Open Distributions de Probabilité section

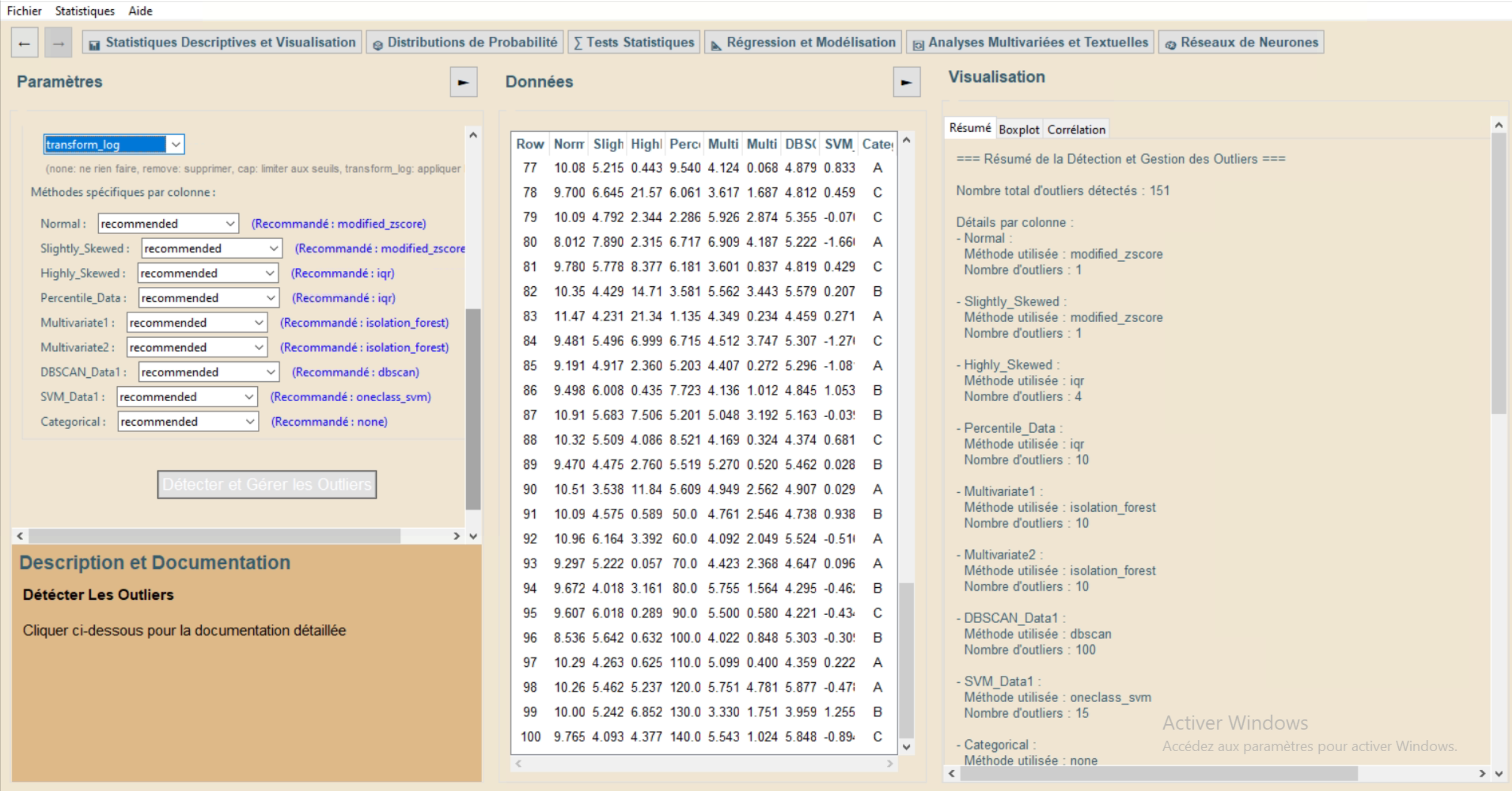click(465, 42)
